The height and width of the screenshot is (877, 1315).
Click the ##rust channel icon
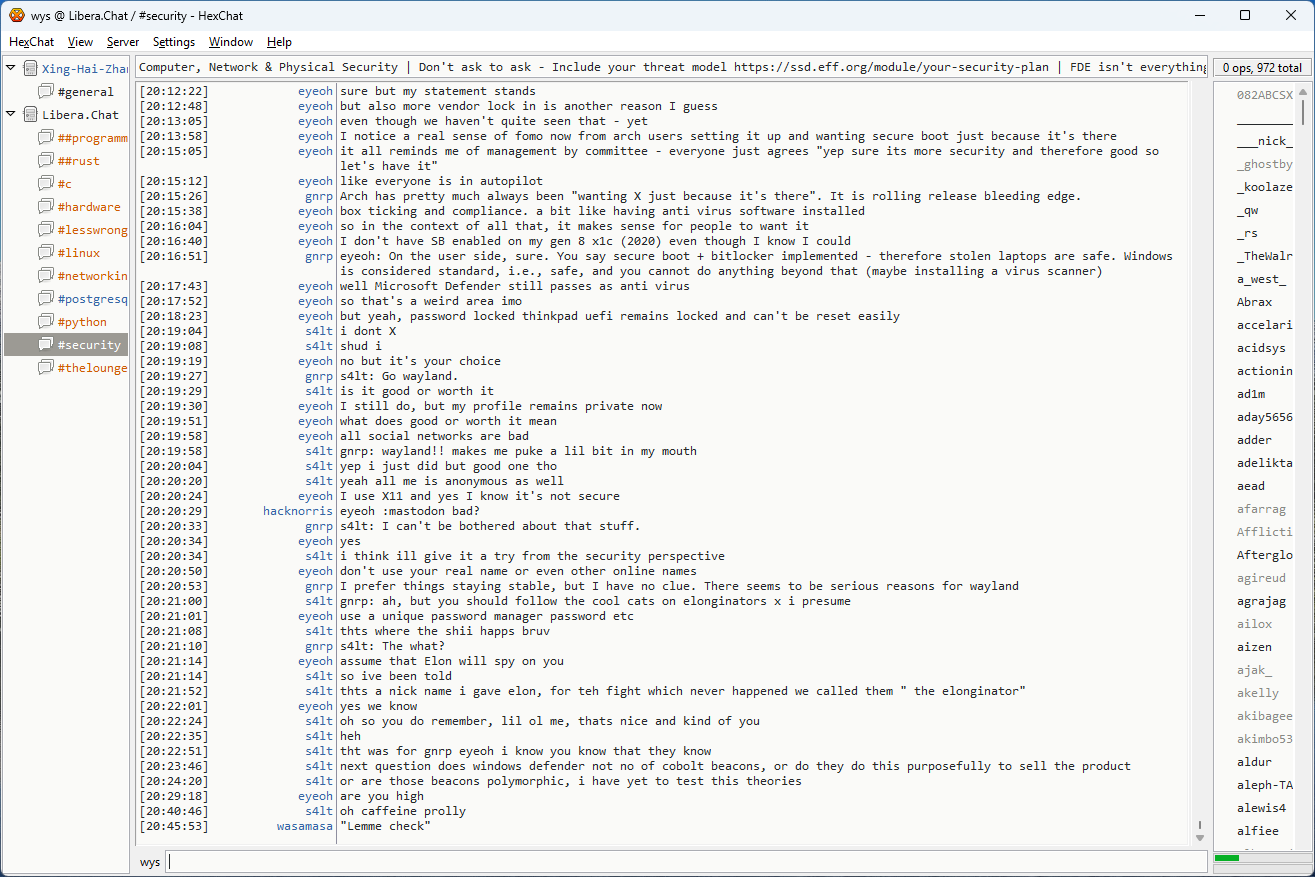[x=46, y=160]
